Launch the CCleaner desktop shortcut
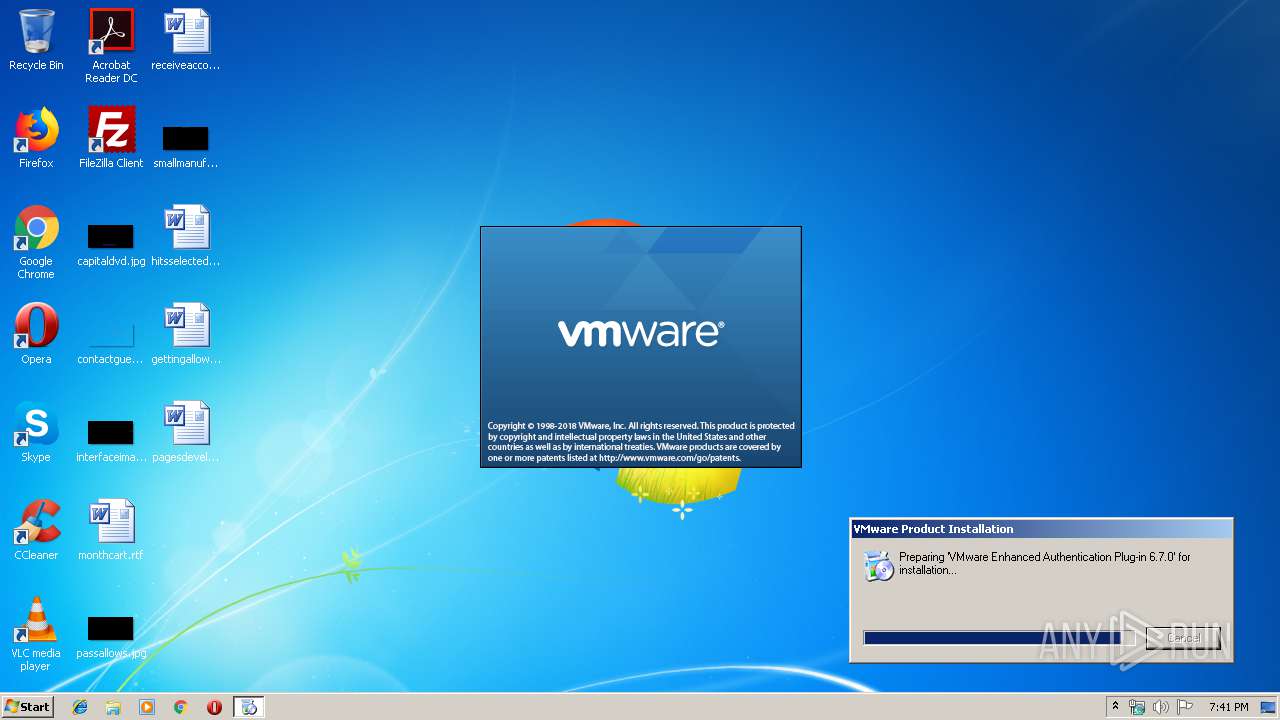 (36, 531)
